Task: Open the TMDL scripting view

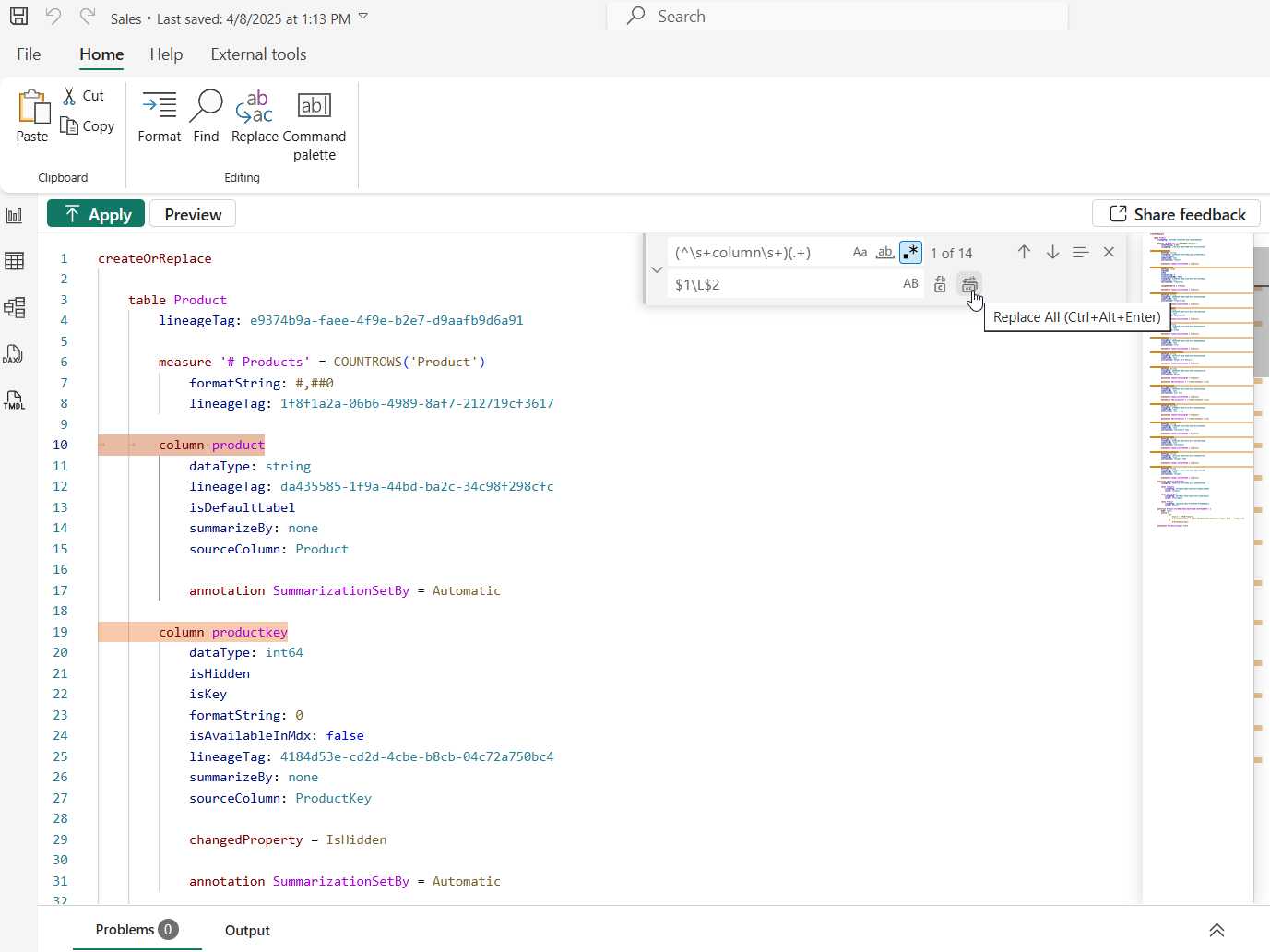Action: pos(14,399)
